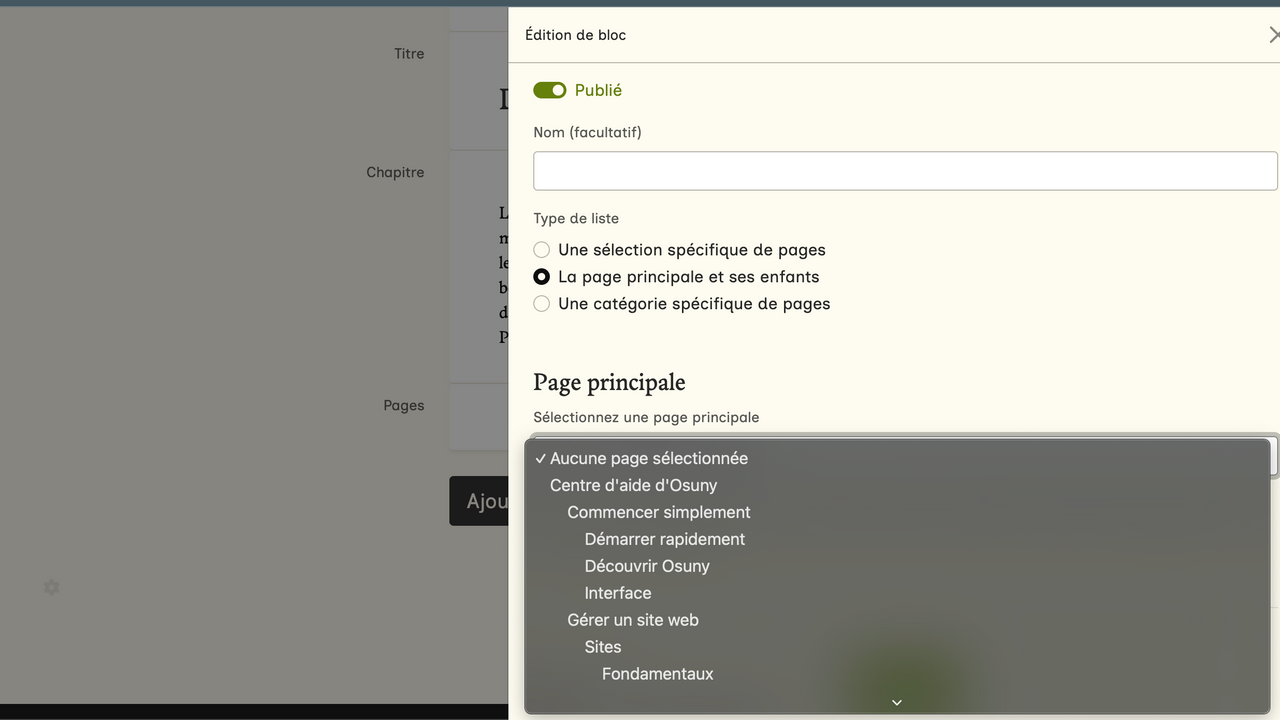Choose 'Fondamentaux' from the page list

coord(657,674)
